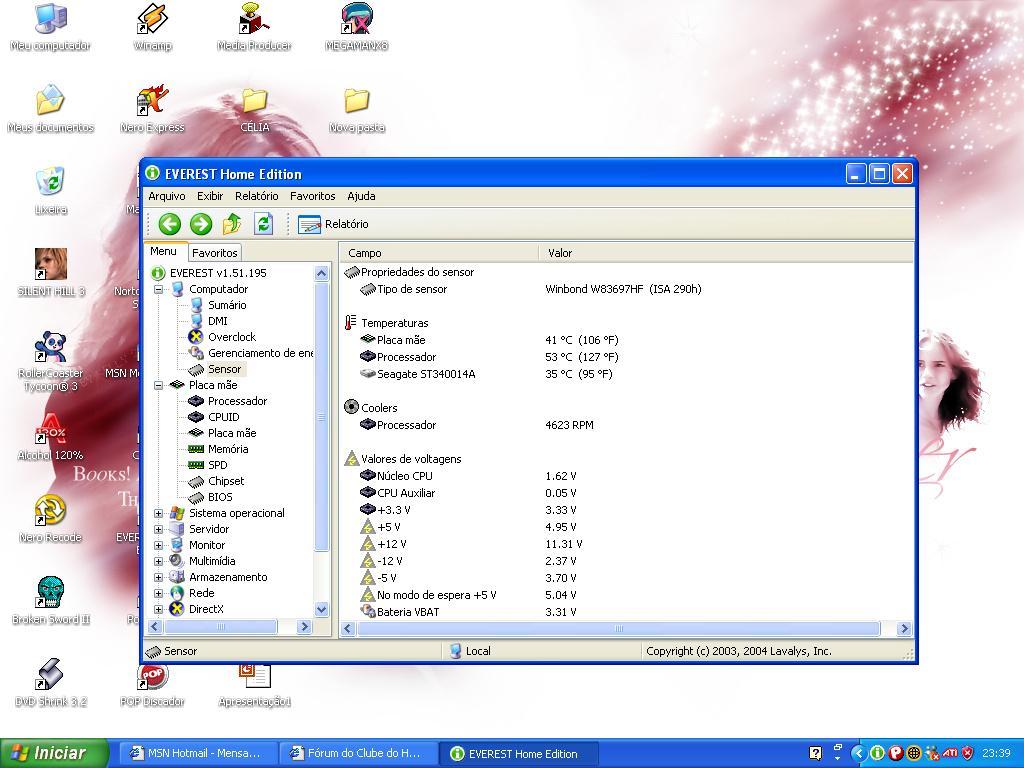Collapse the Placa mãe parent tree node
The width and height of the screenshot is (1024, 768).
click(x=158, y=385)
